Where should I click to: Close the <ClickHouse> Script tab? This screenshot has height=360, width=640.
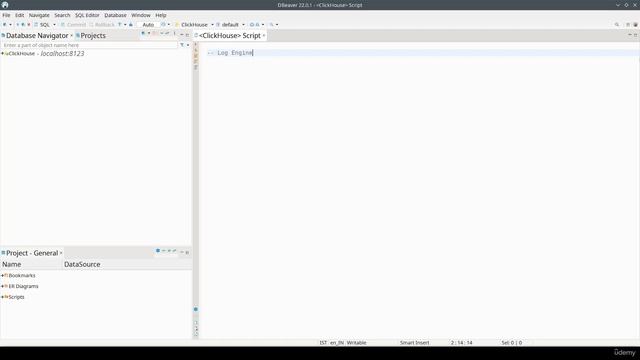[x=264, y=36]
